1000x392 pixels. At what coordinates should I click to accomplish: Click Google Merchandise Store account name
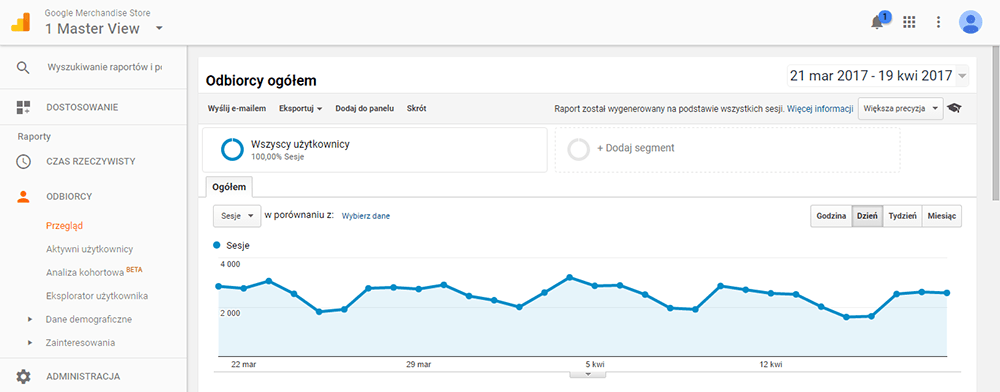pos(98,12)
